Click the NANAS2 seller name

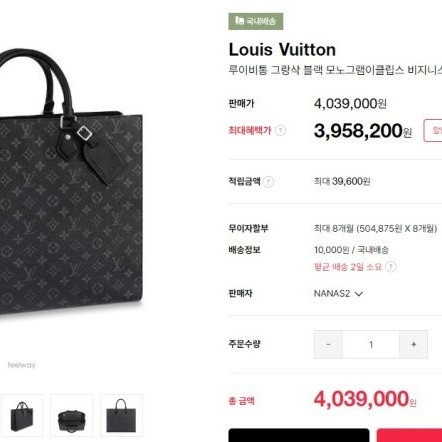[x=332, y=294]
